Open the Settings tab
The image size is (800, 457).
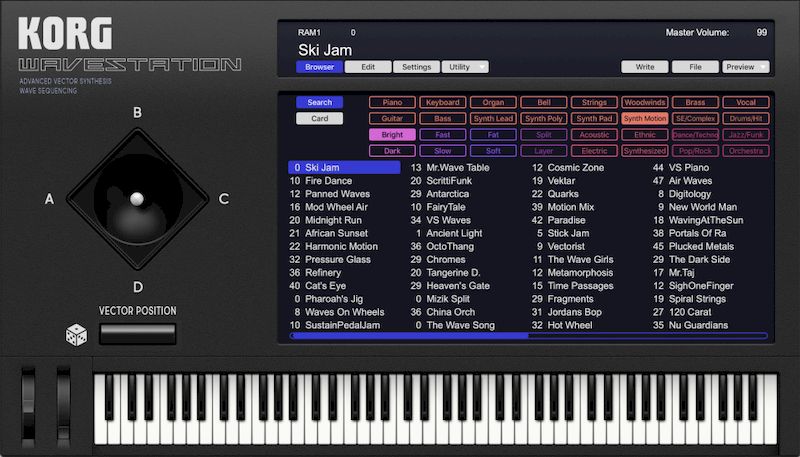(416, 67)
